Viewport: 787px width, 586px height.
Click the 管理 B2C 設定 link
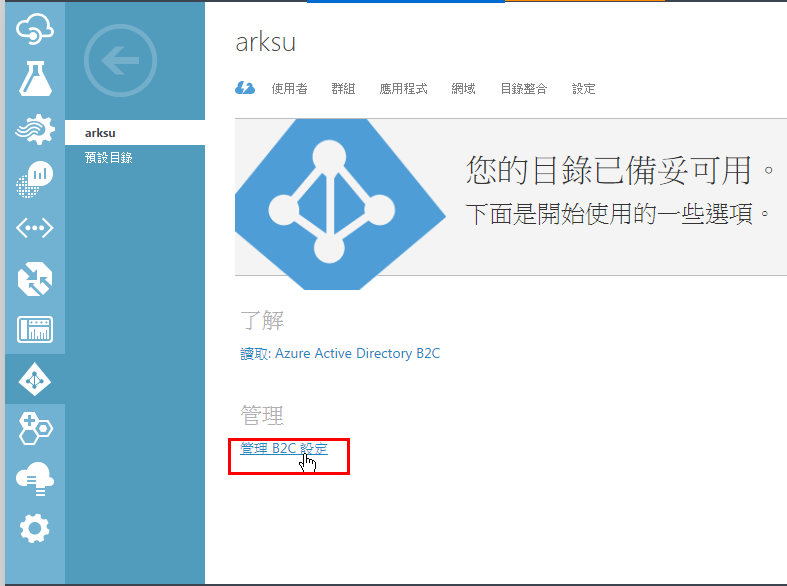click(x=284, y=449)
